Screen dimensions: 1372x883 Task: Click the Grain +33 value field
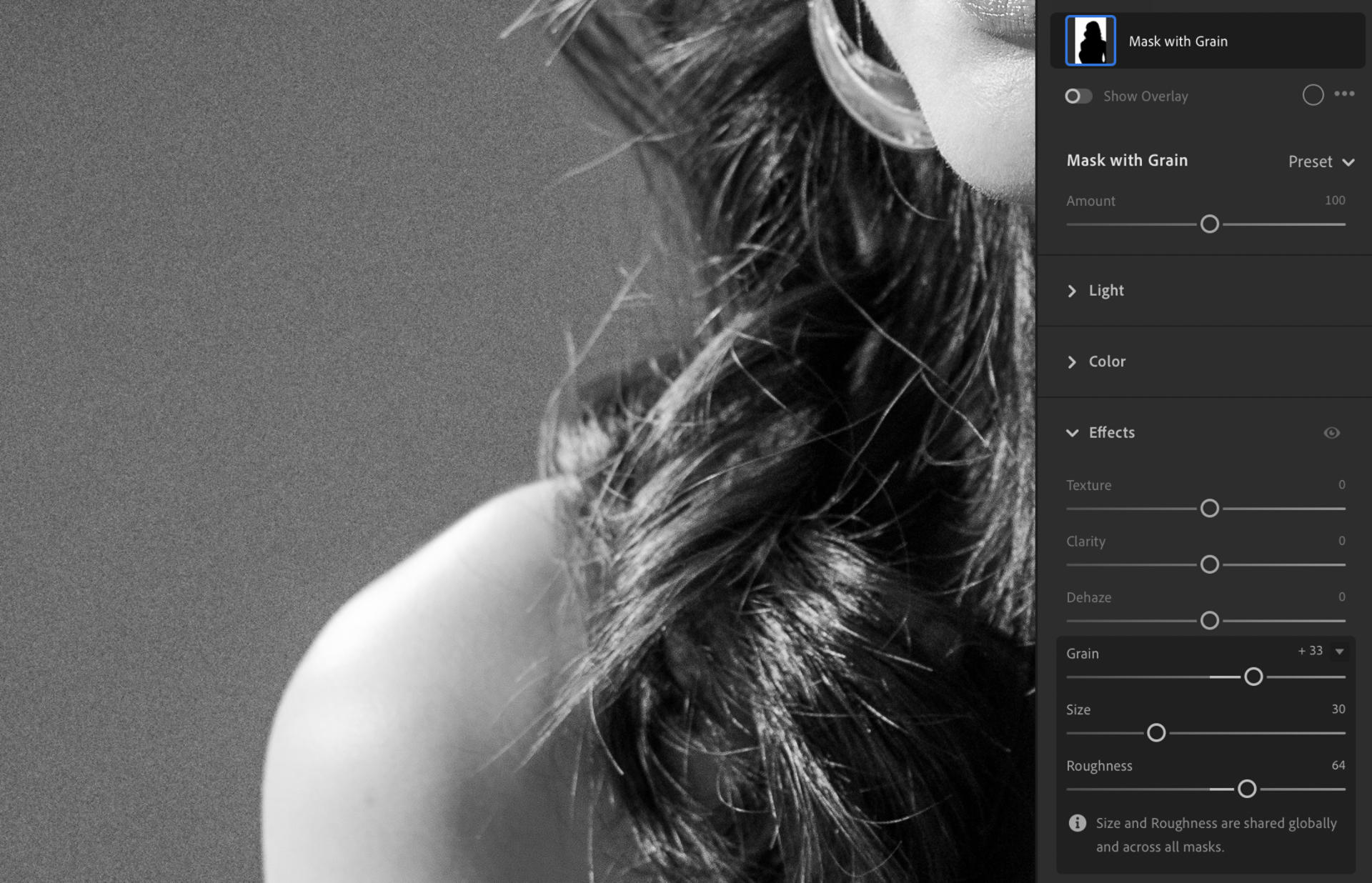pyautogui.click(x=1311, y=651)
